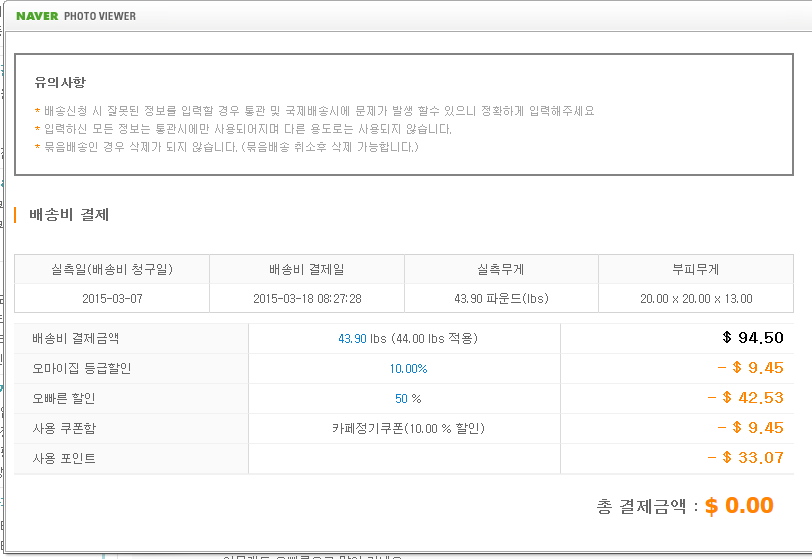
Task: Select the 부피무게 column header
Action: (x=695, y=269)
